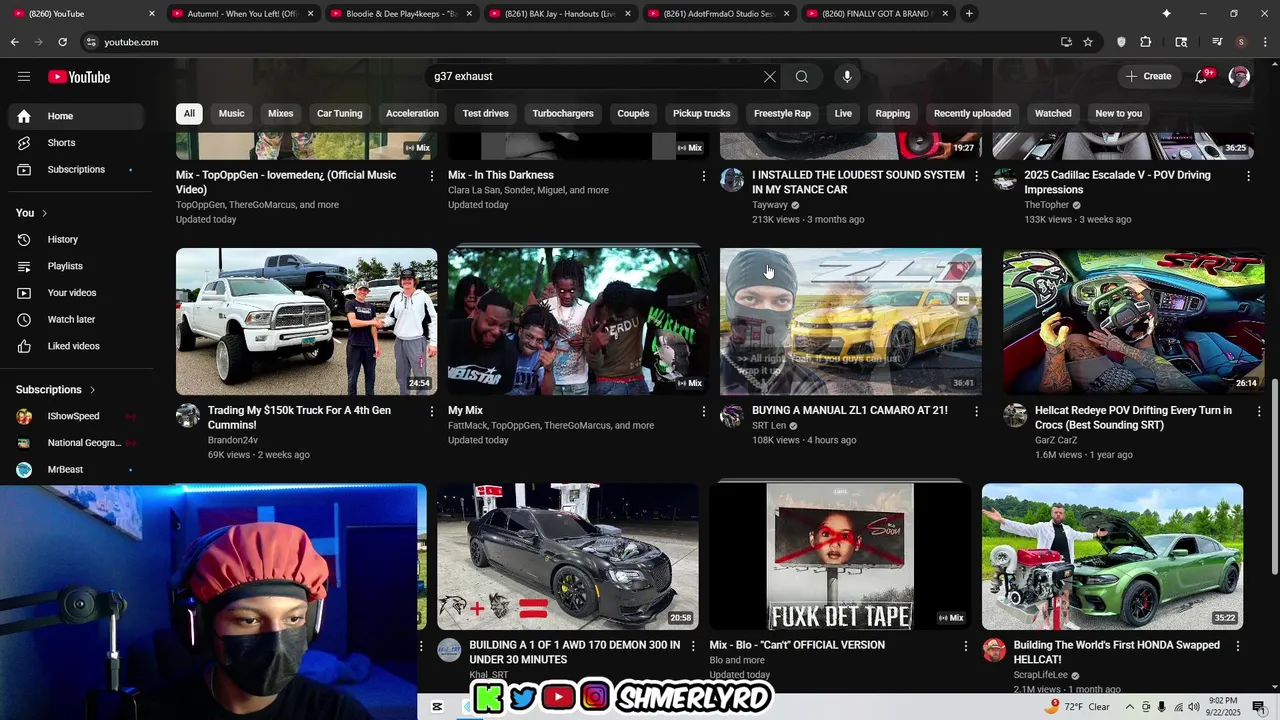Play the white truck trade thumbnail
Viewport: 1280px width, 720px height.
(x=307, y=322)
